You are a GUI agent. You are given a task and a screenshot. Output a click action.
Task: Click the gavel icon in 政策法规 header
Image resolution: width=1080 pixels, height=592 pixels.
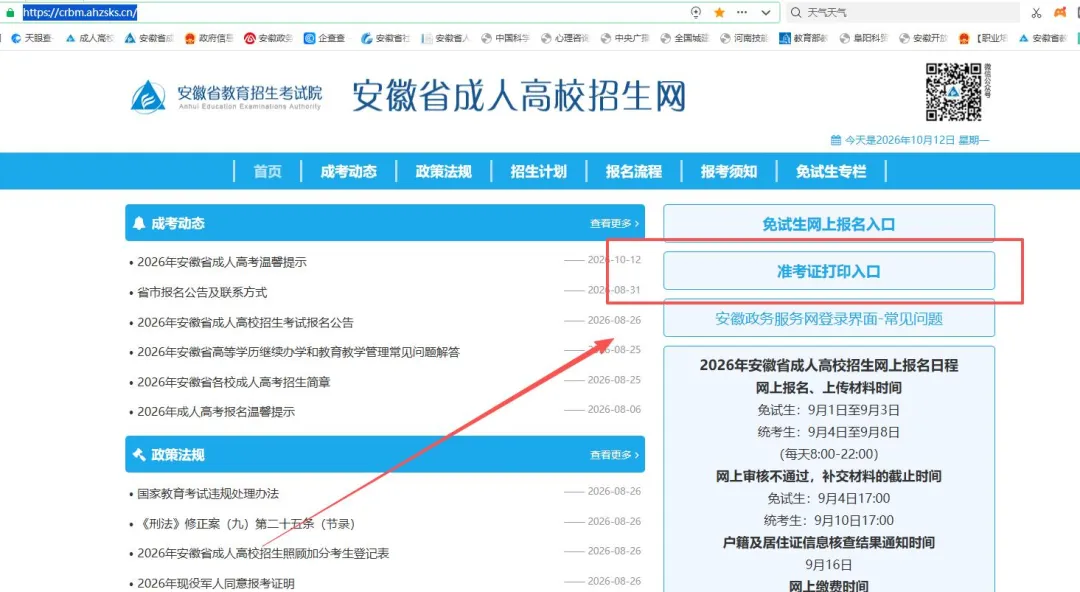click(139, 454)
